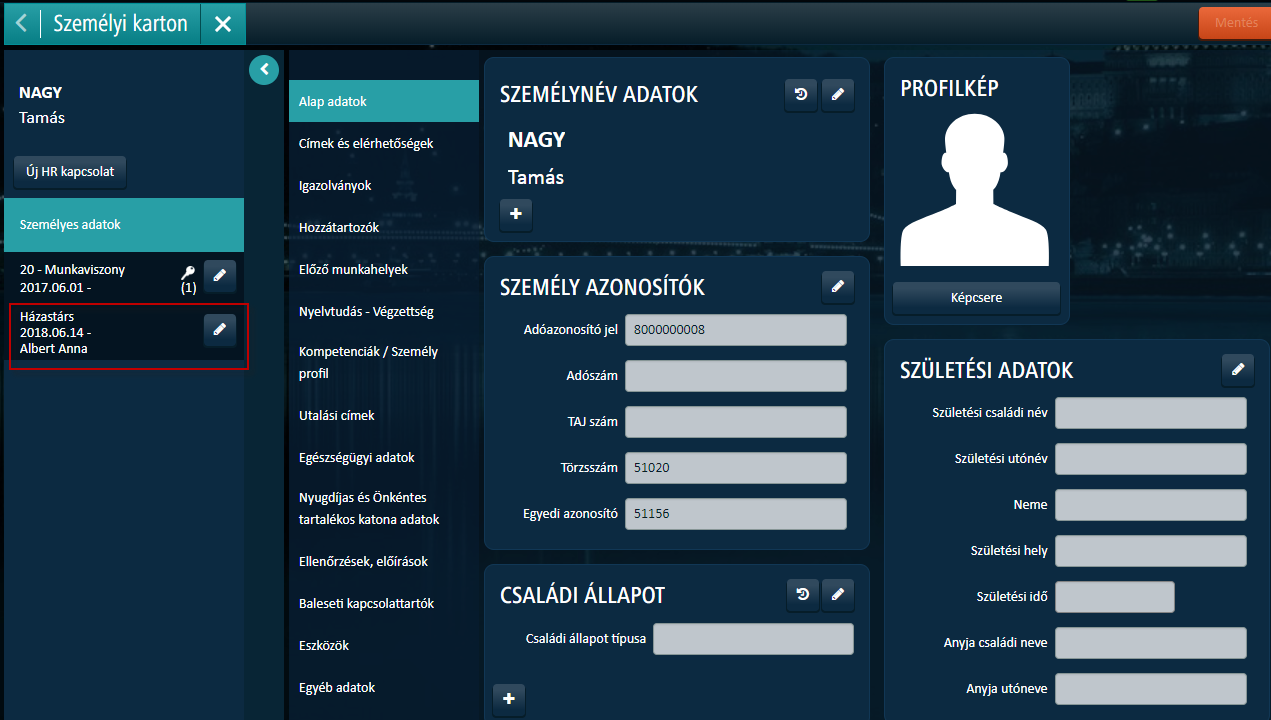
Task: Click the Adószám input field
Action: [x=735, y=376]
